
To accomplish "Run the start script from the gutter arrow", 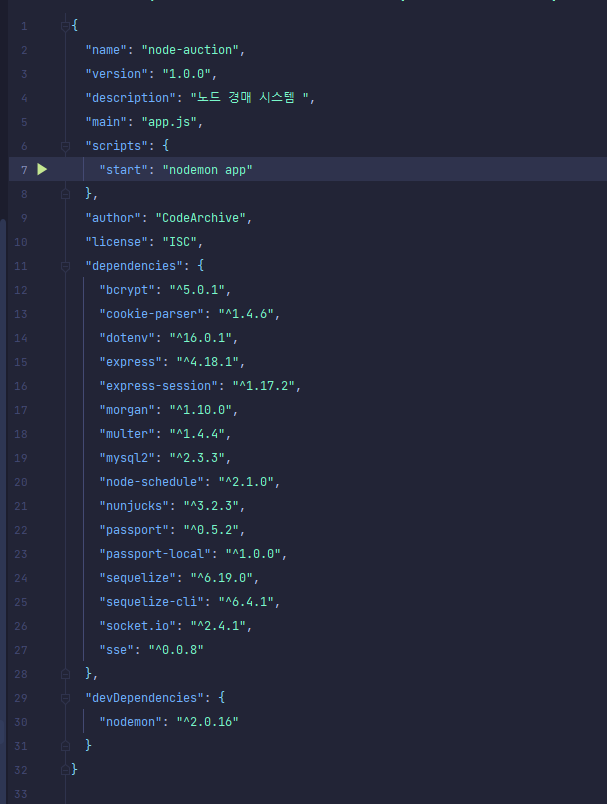I will pos(42,169).
